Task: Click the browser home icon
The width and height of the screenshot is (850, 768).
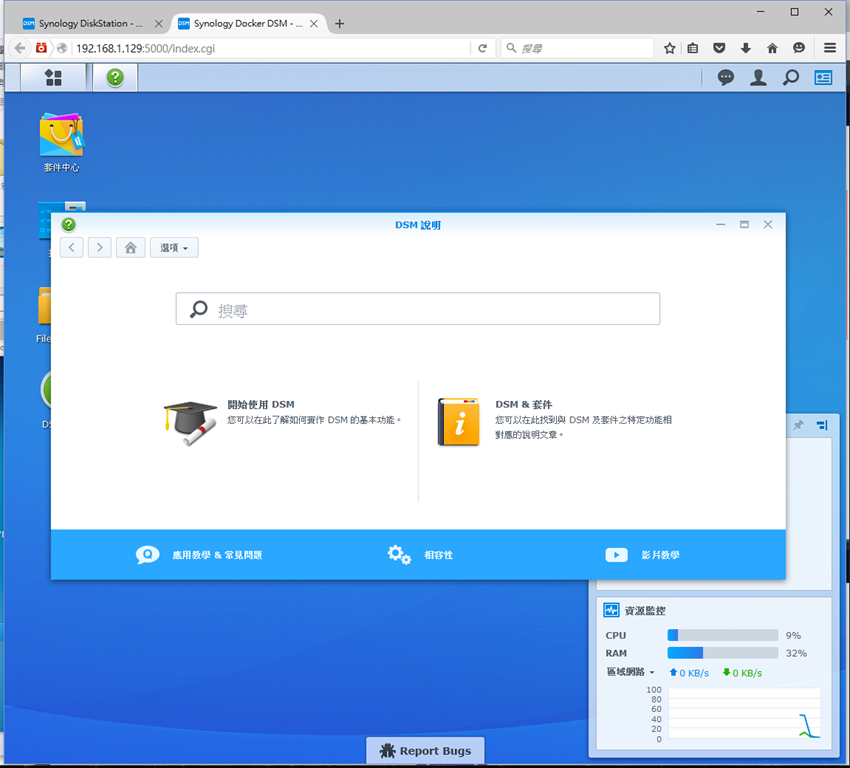Action: (x=772, y=48)
